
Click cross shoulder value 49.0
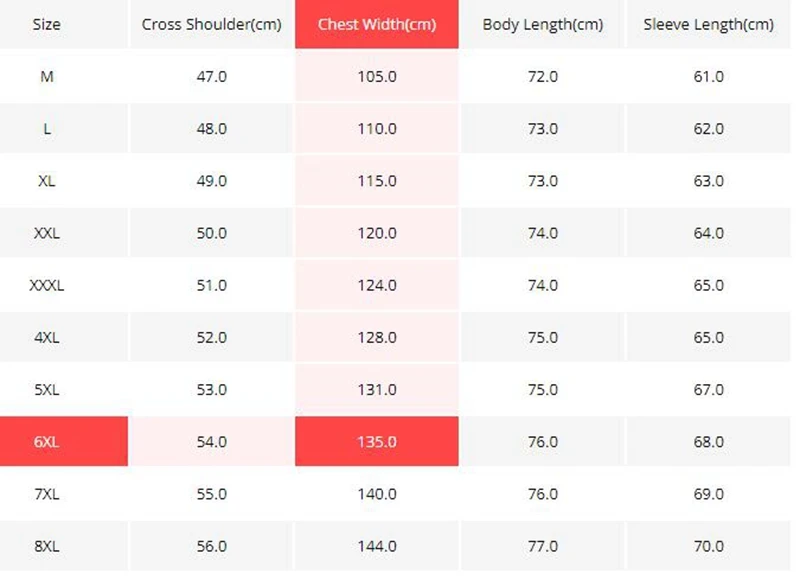click(211, 181)
